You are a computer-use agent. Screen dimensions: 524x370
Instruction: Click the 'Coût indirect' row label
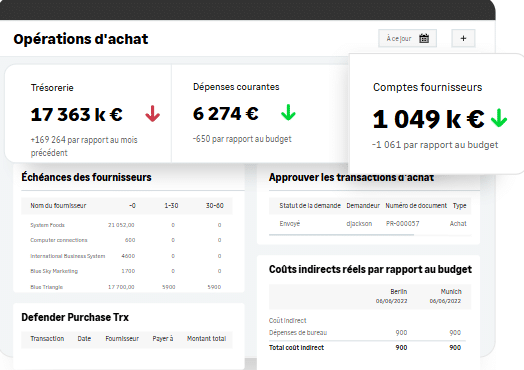pyautogui.click(x=287, y=321)
